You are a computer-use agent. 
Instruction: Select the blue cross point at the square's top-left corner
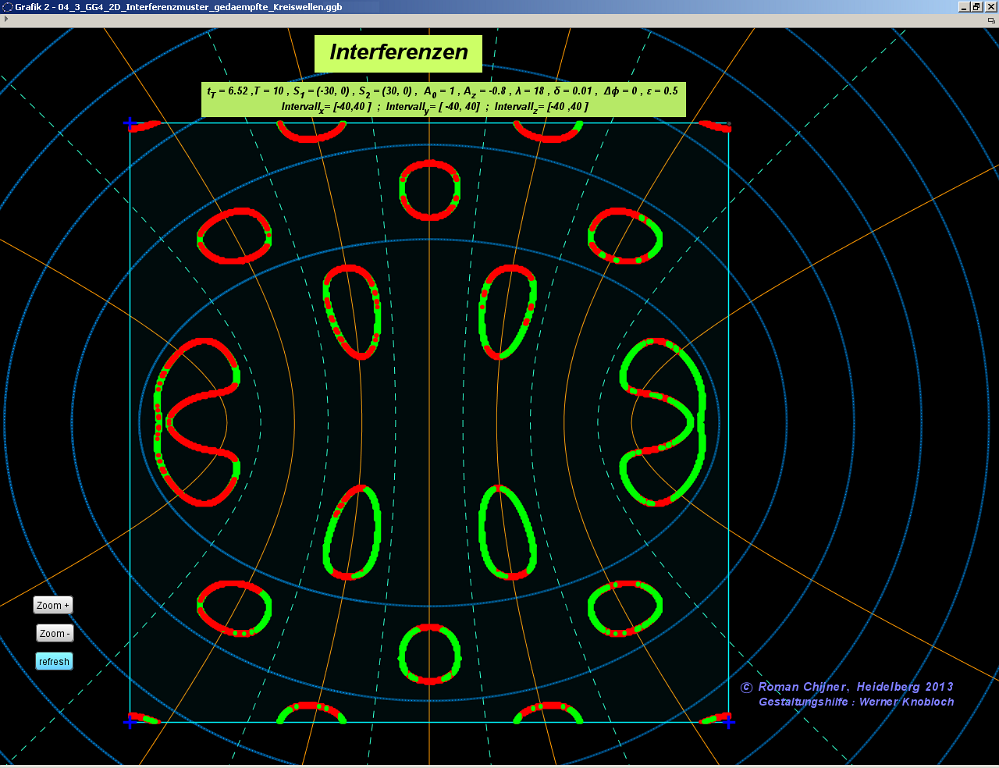pos(129,123)
